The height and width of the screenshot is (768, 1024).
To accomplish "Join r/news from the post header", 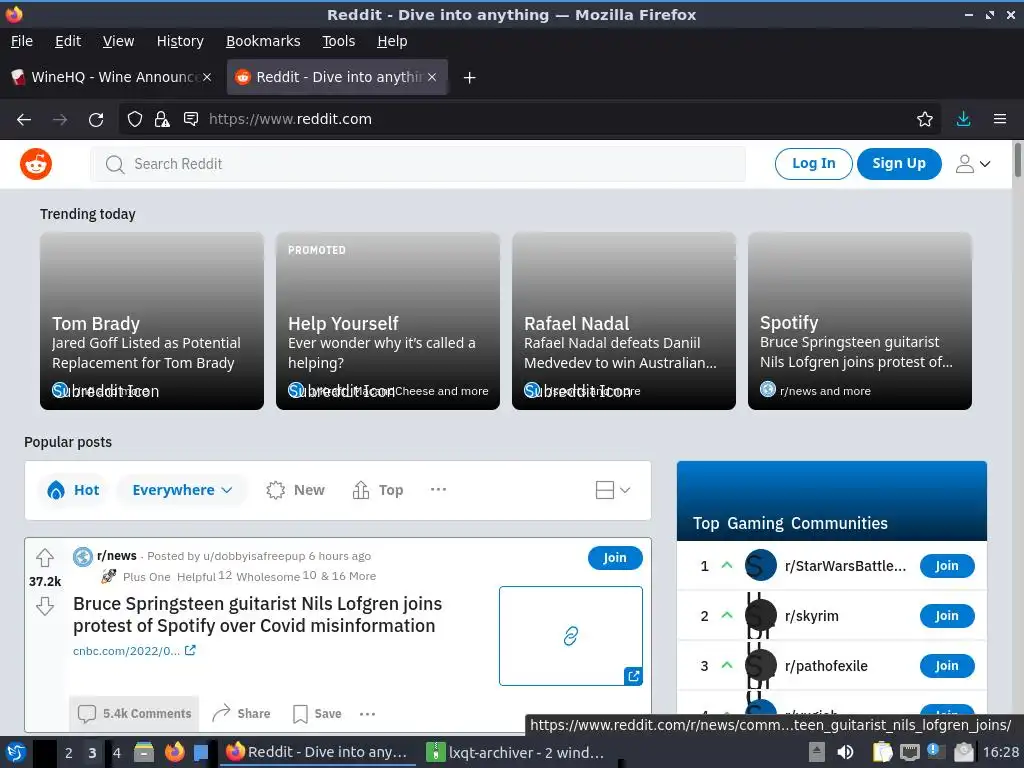I will (x=615, y=558).
